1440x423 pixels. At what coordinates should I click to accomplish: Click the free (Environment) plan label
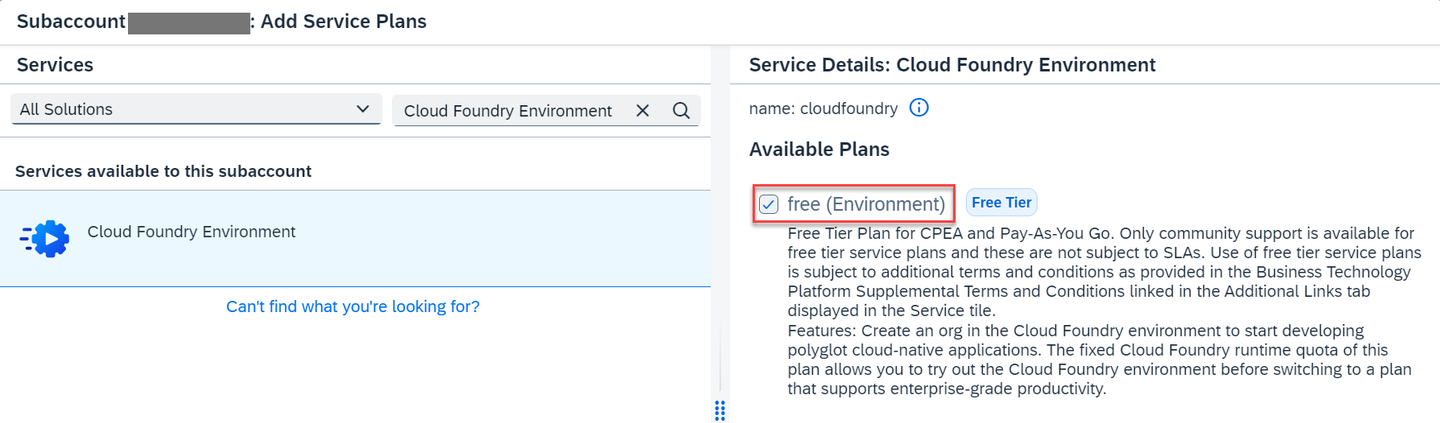tap(866, 204)
